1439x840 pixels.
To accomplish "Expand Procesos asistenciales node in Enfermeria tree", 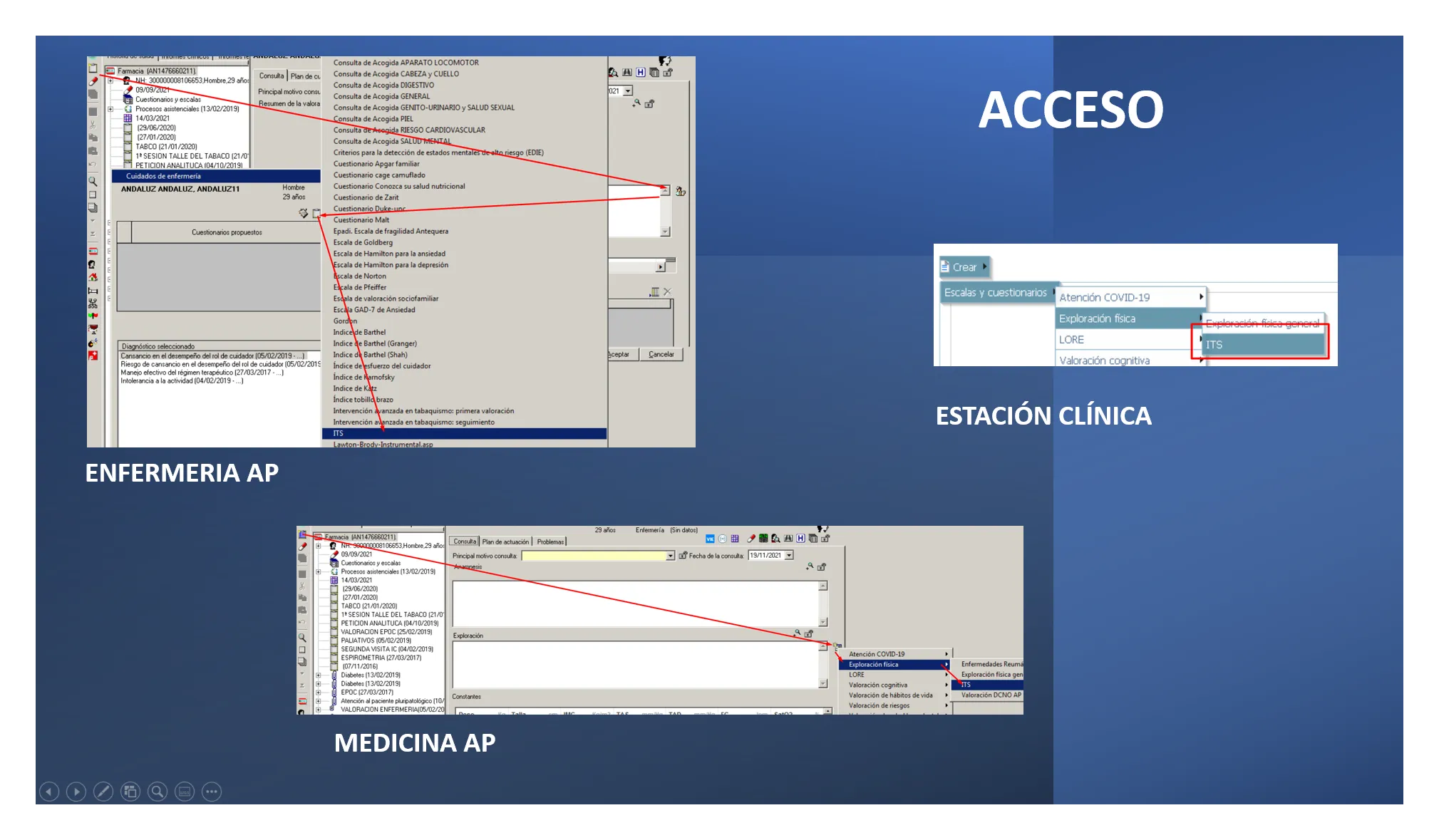I will click(110, 109).
